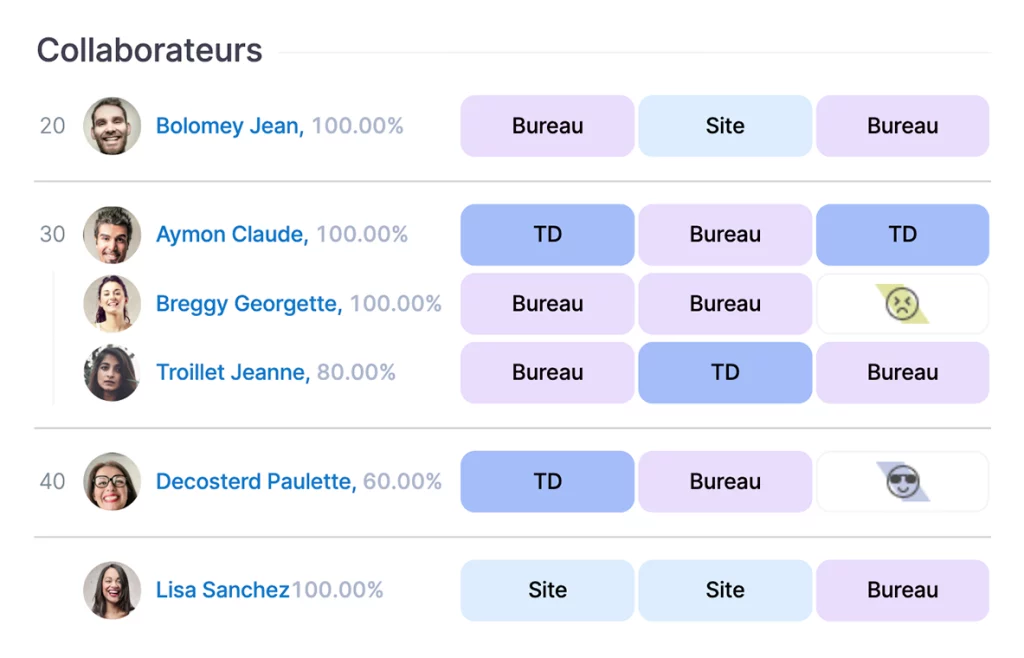Click the sunglasses emoji for Decosterd Paulette
1024x658 pixels.
point(902,482)
